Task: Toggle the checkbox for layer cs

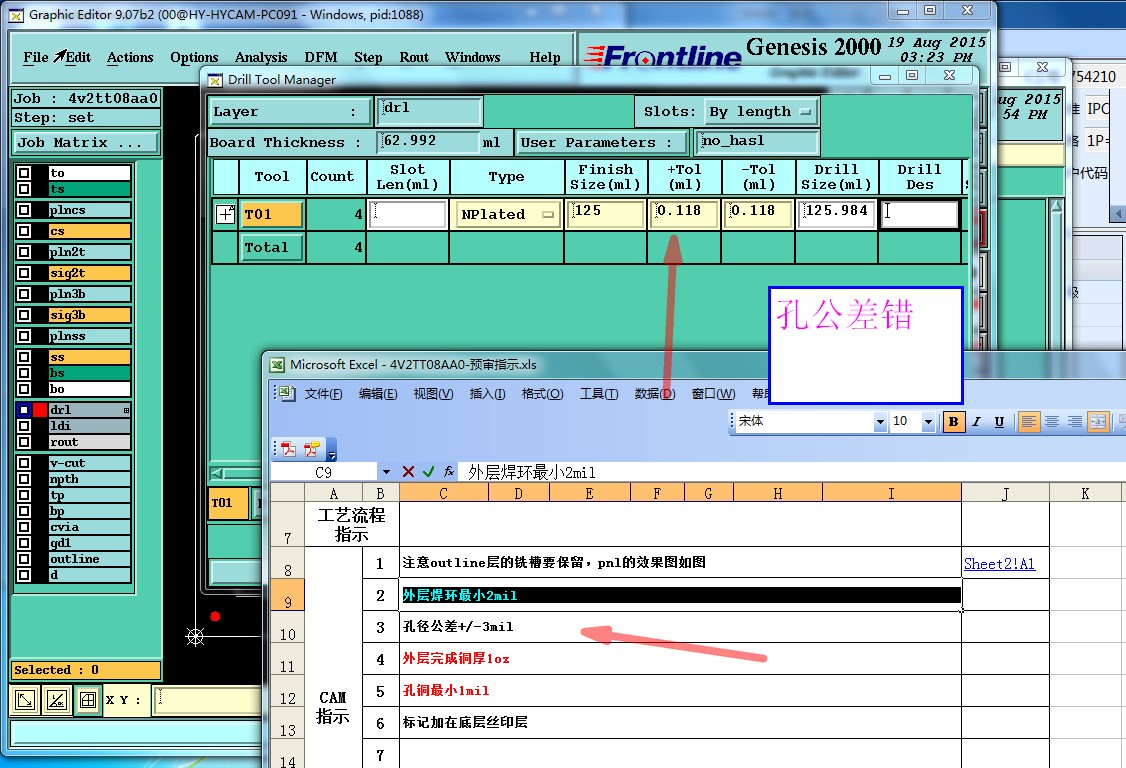Action: coord(24,231)
